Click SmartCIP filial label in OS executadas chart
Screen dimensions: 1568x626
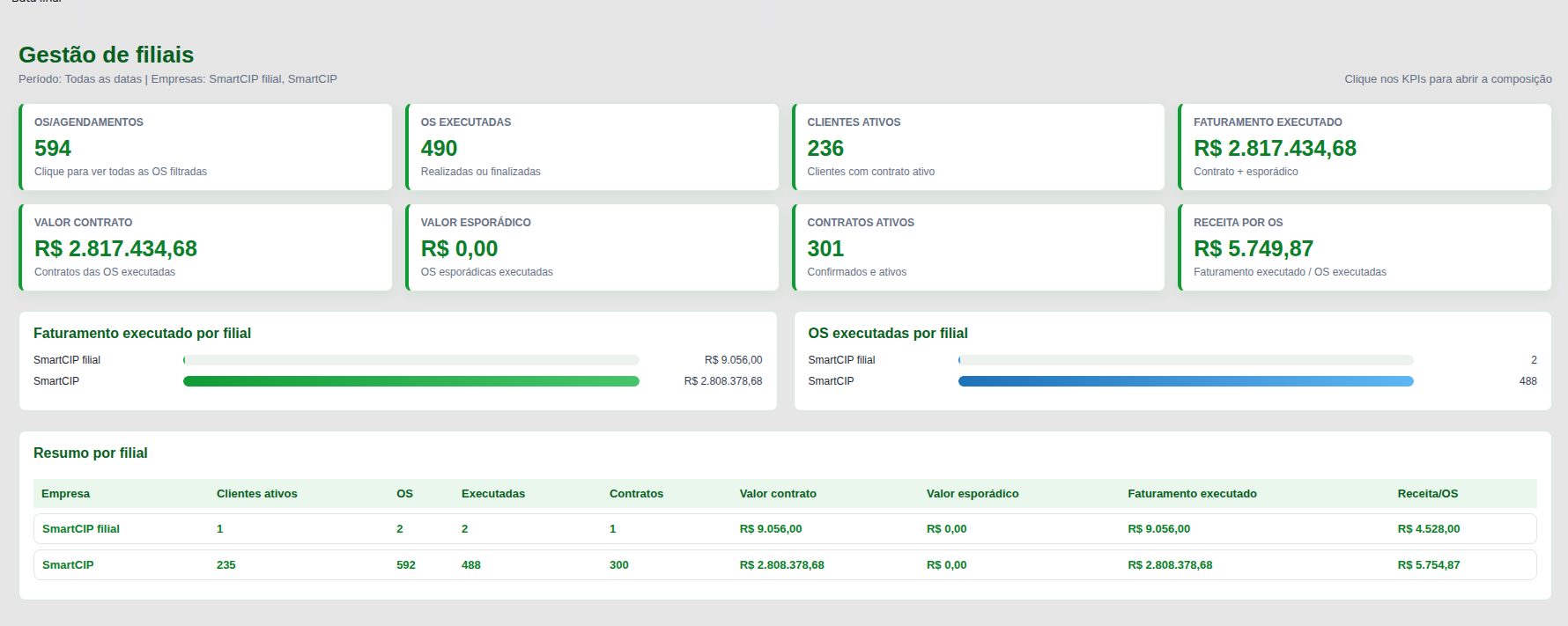(841, 360)
